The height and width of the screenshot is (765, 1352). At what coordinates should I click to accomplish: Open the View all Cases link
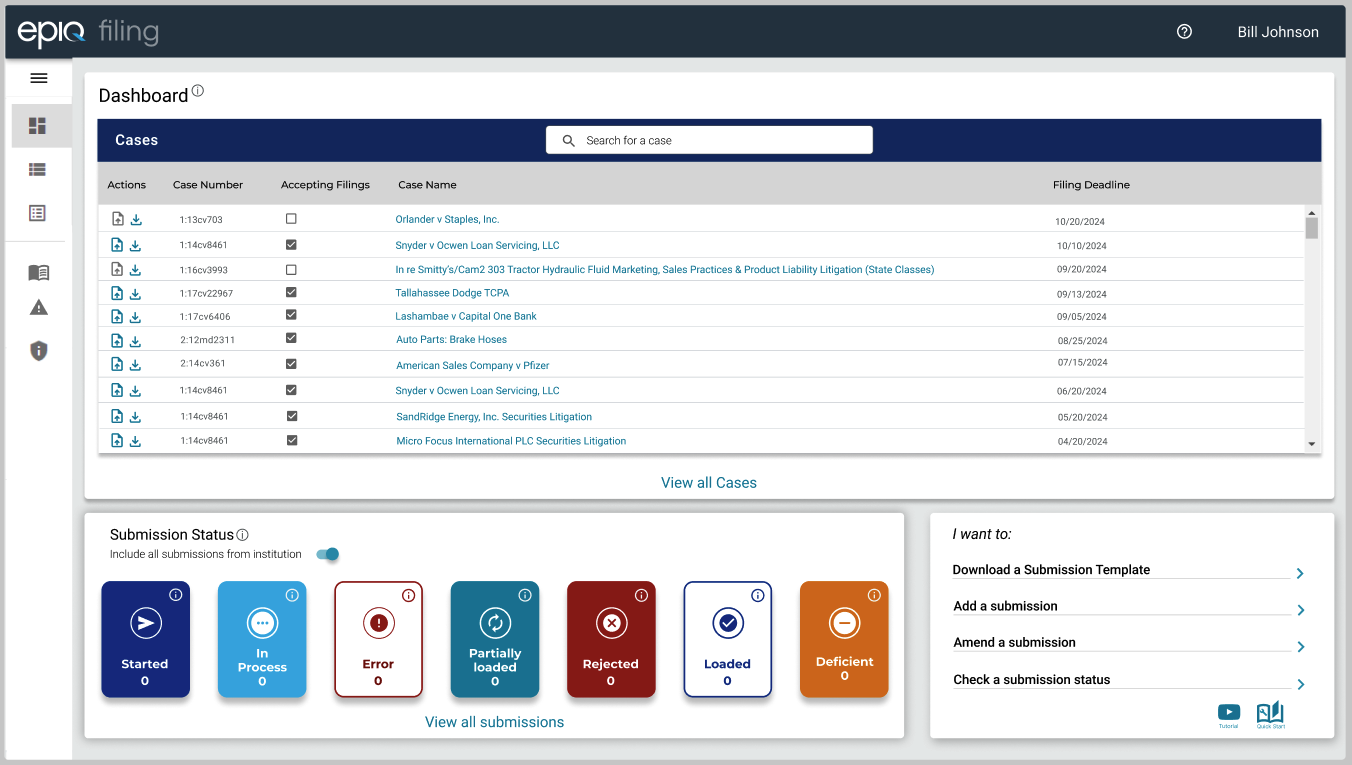709,482
